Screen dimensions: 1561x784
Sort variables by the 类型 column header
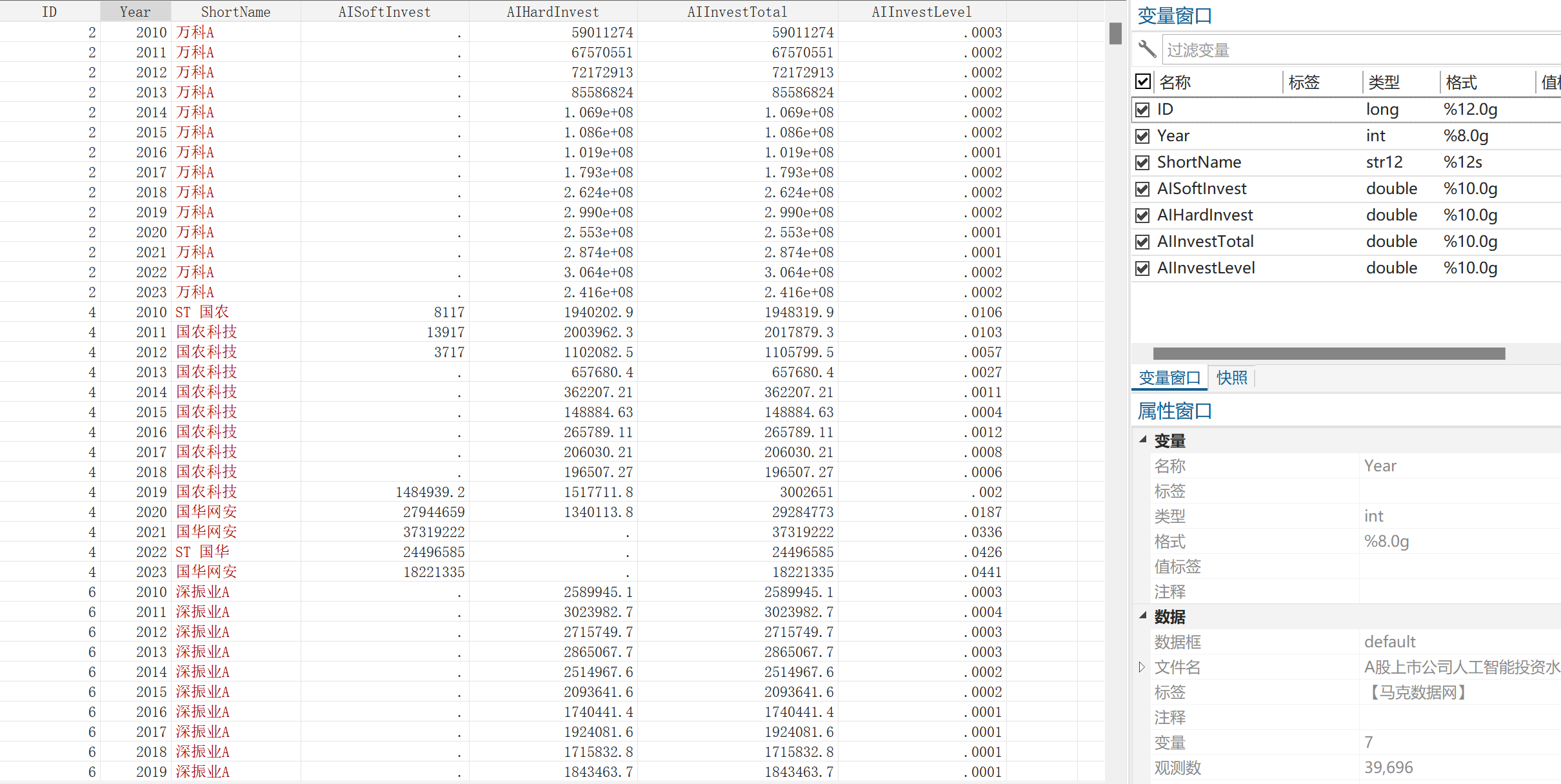click(x=1384, y=83)
